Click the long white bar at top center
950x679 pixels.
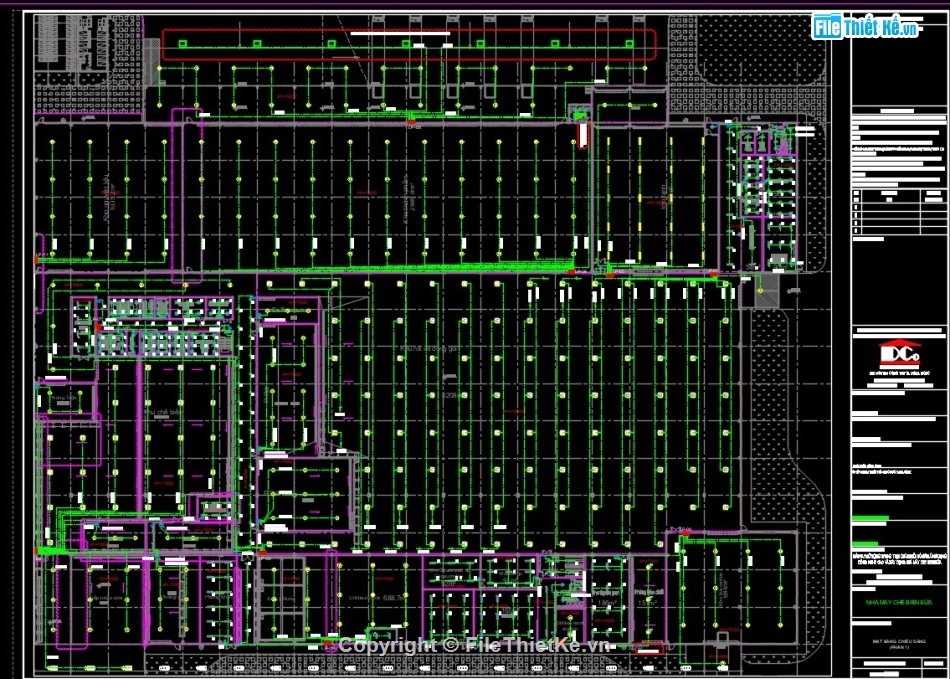click(401, 32)
